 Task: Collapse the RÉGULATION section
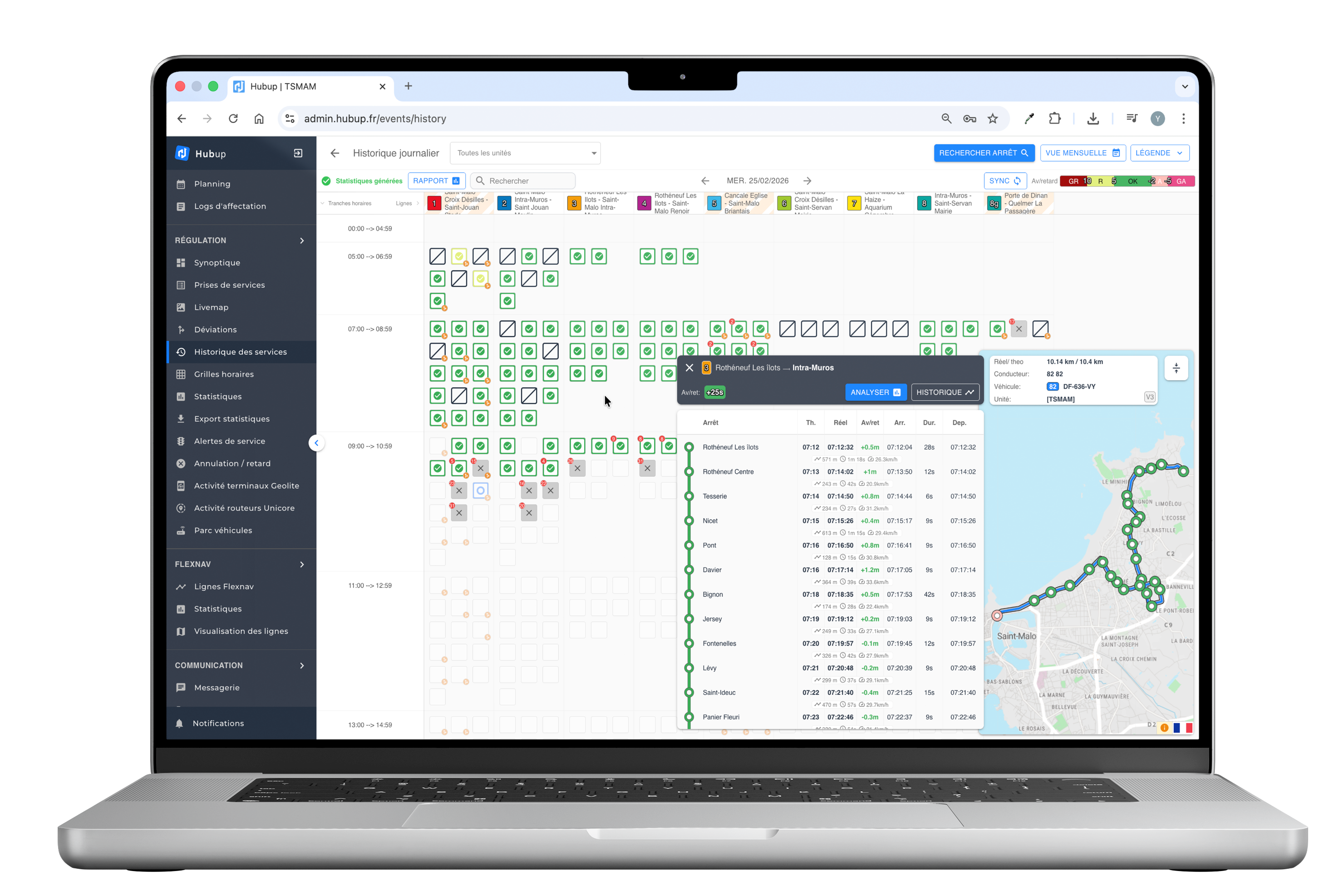(302, 241)
